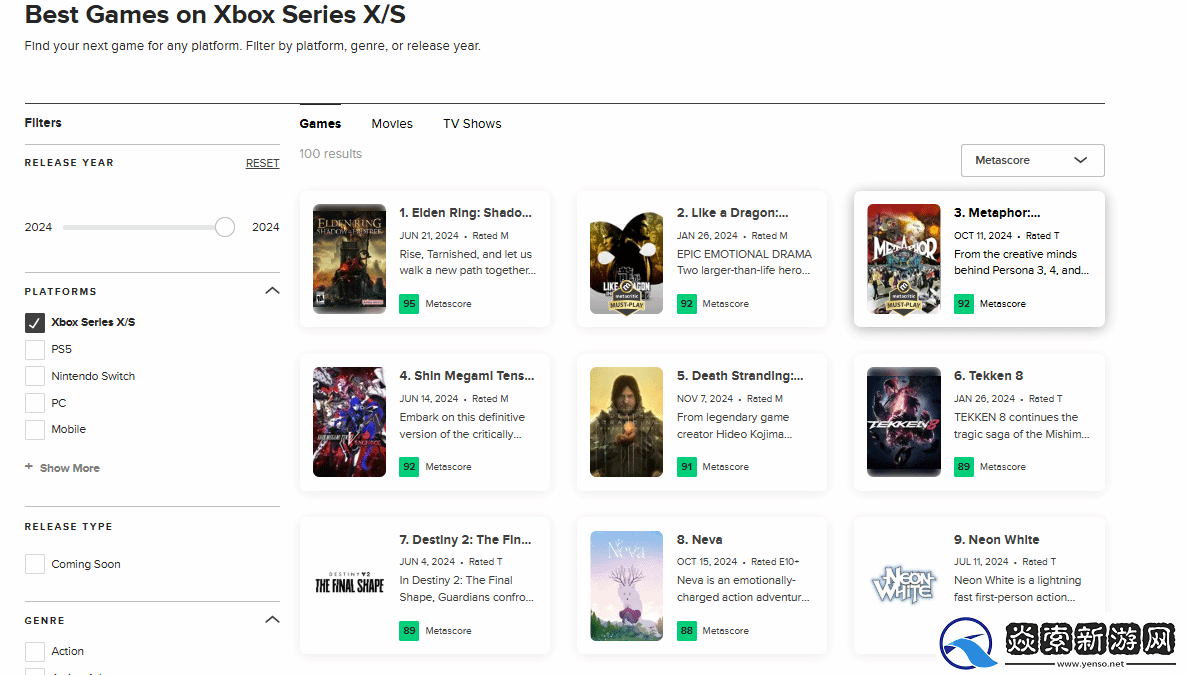Viewport: 1186px width, 675px height.
Task: Click the Destiny 2 Final Shape logo
Action: [349, 585]
